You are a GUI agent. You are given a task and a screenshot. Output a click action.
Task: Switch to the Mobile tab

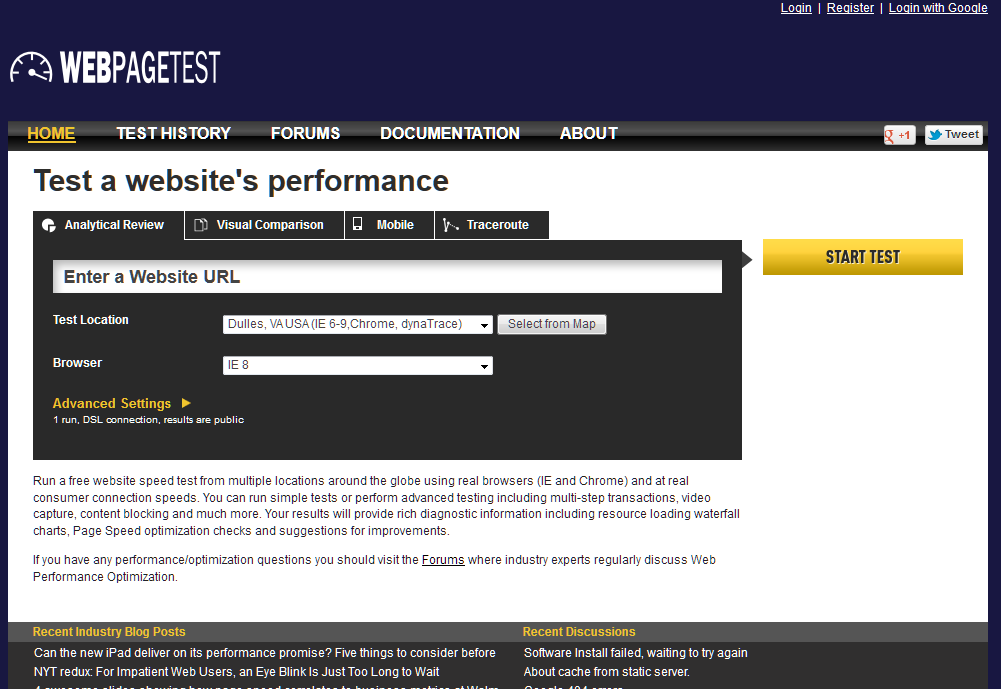point(389,225)
